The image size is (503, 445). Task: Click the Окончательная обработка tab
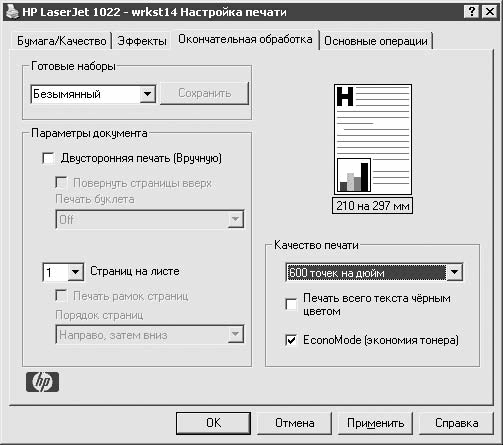245,39
